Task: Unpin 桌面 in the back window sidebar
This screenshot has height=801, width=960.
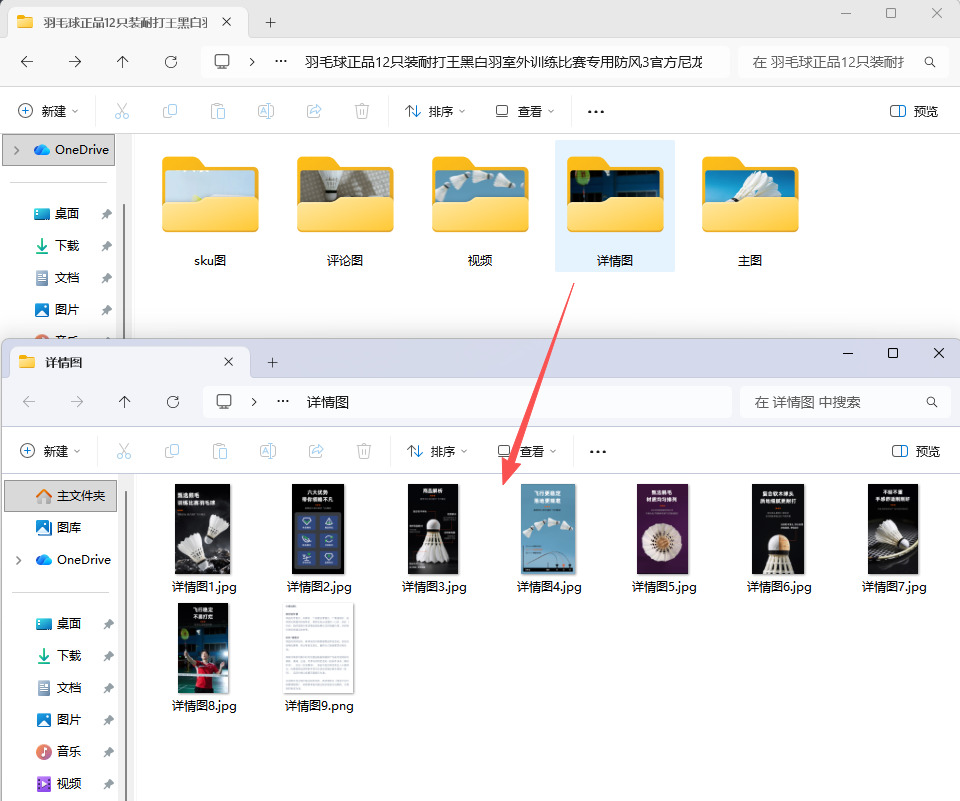Action: [x=107, y=214]
